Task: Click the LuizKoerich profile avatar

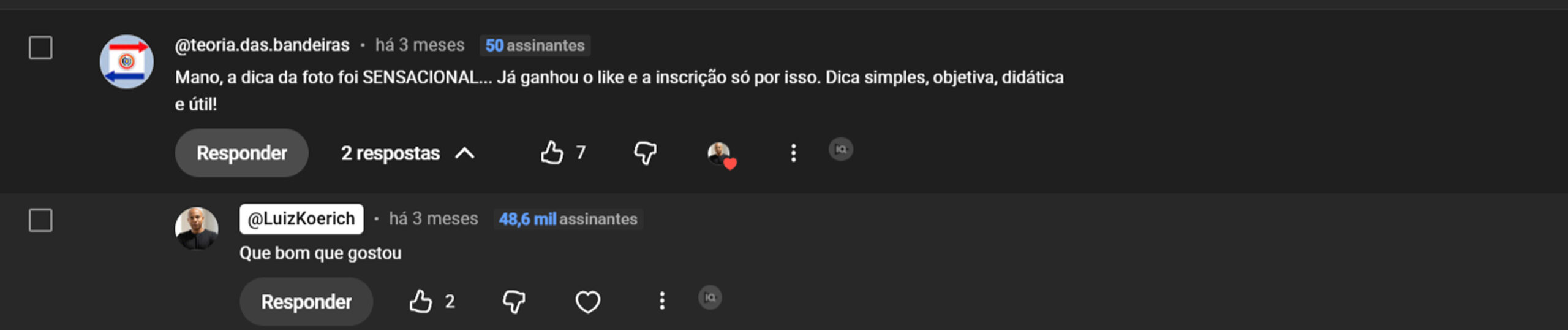Action: (x=197, y=228)
